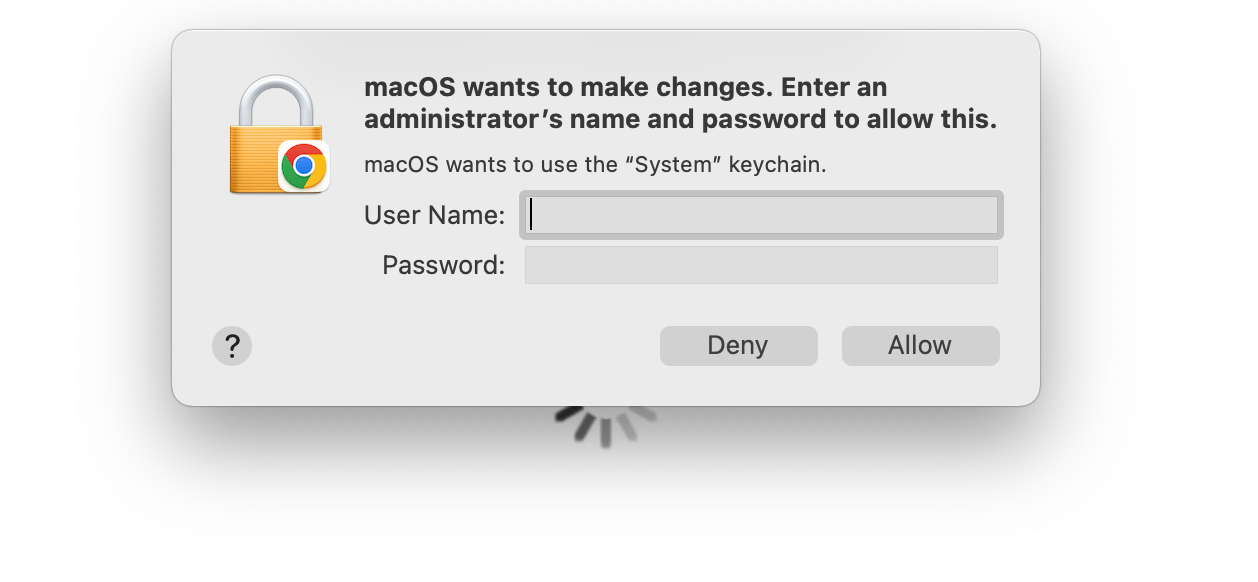This screenshot has height=582, width=1258.
Task: Click the heading line mentioning administrator's name
Action: [680, 120]
